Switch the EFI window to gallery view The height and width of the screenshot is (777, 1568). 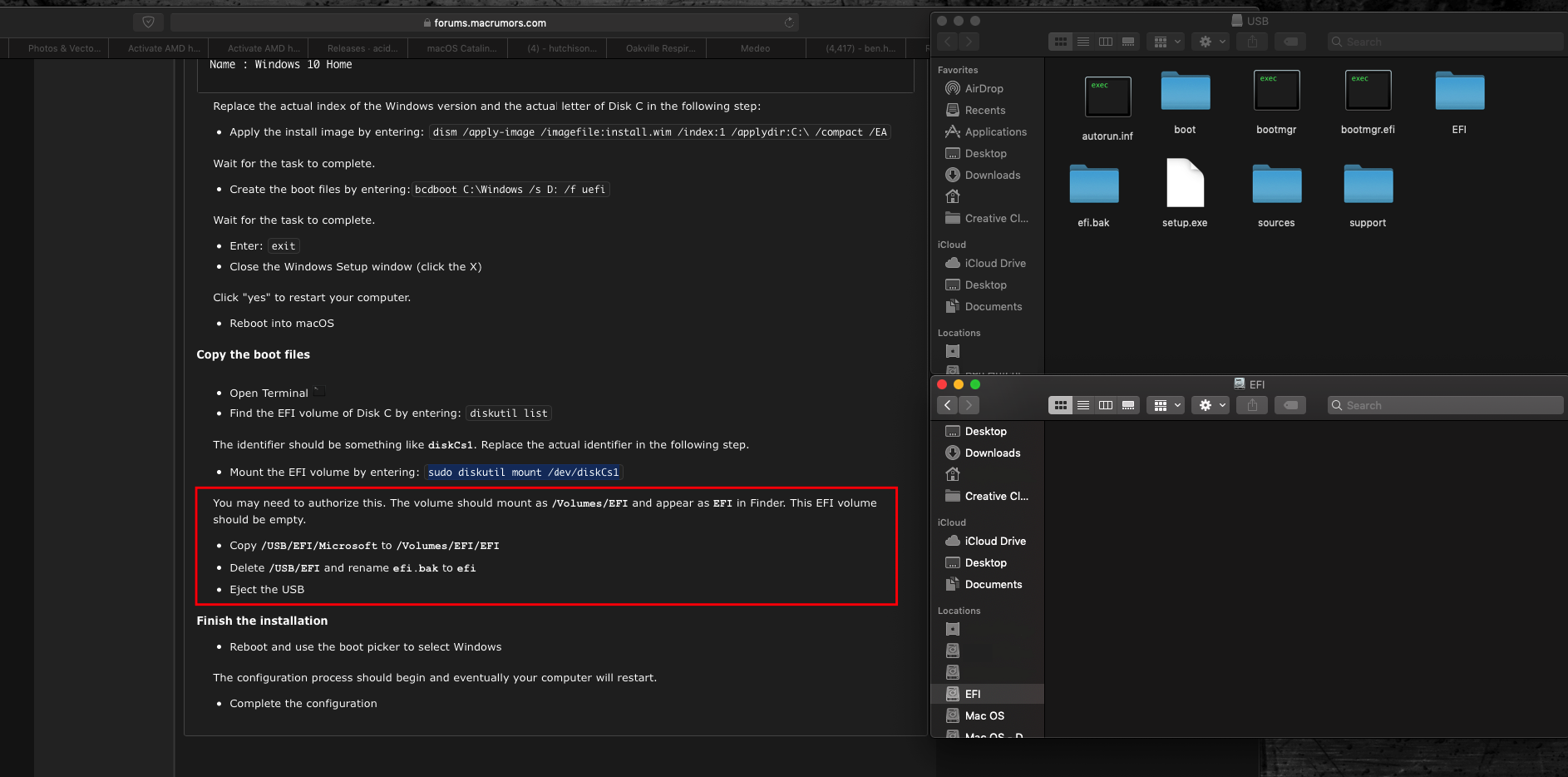coord(1128,405)
